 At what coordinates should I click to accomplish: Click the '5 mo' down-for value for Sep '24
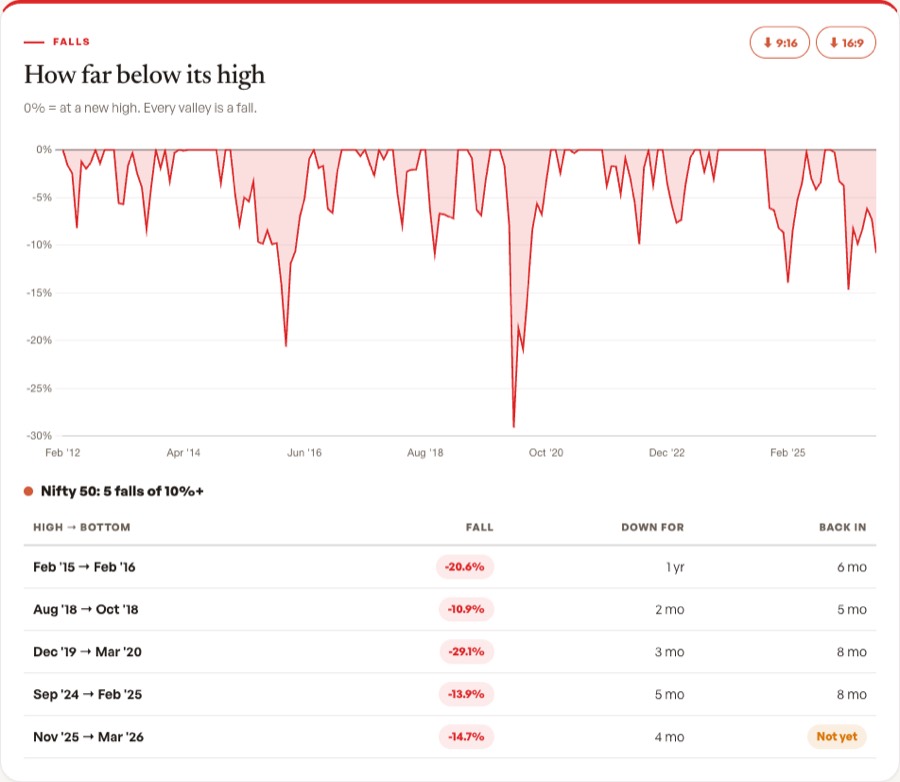(x=669, y=695)
